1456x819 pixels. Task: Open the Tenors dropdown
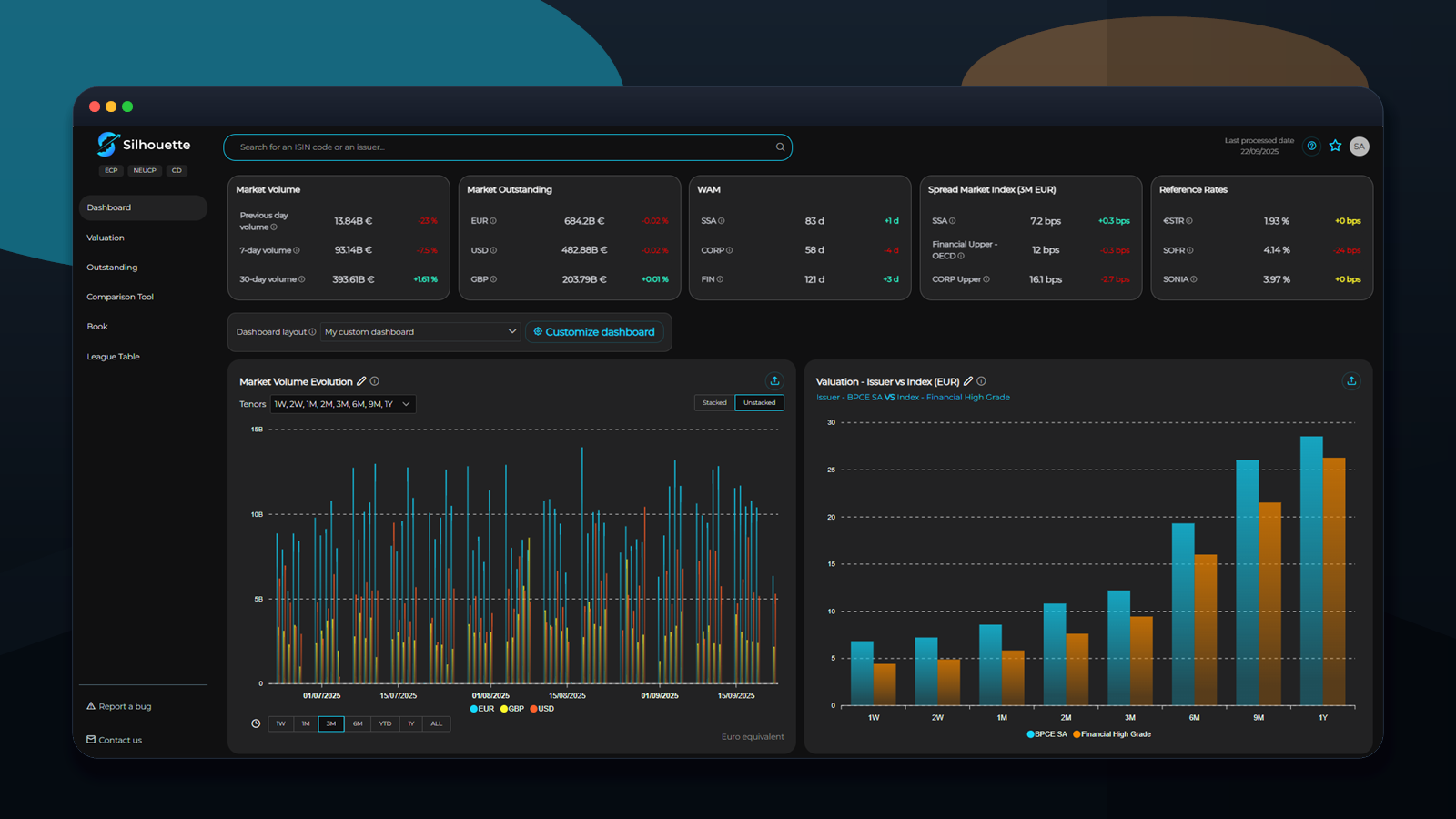(x=343, y=404)
